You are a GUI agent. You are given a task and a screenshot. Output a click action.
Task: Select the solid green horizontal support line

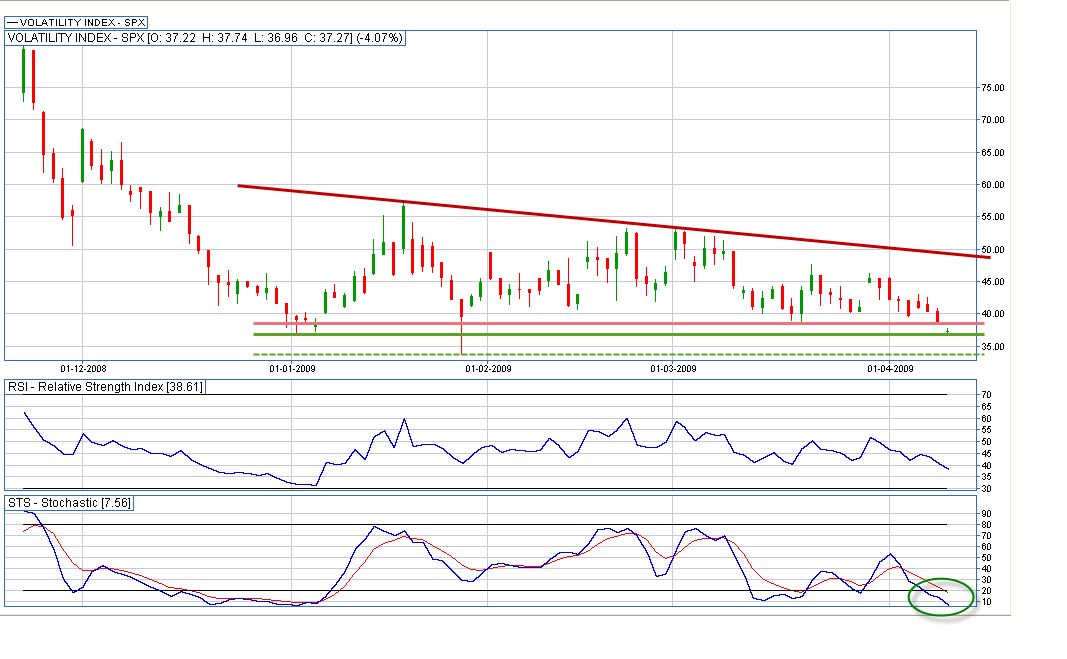click(600, 335)
